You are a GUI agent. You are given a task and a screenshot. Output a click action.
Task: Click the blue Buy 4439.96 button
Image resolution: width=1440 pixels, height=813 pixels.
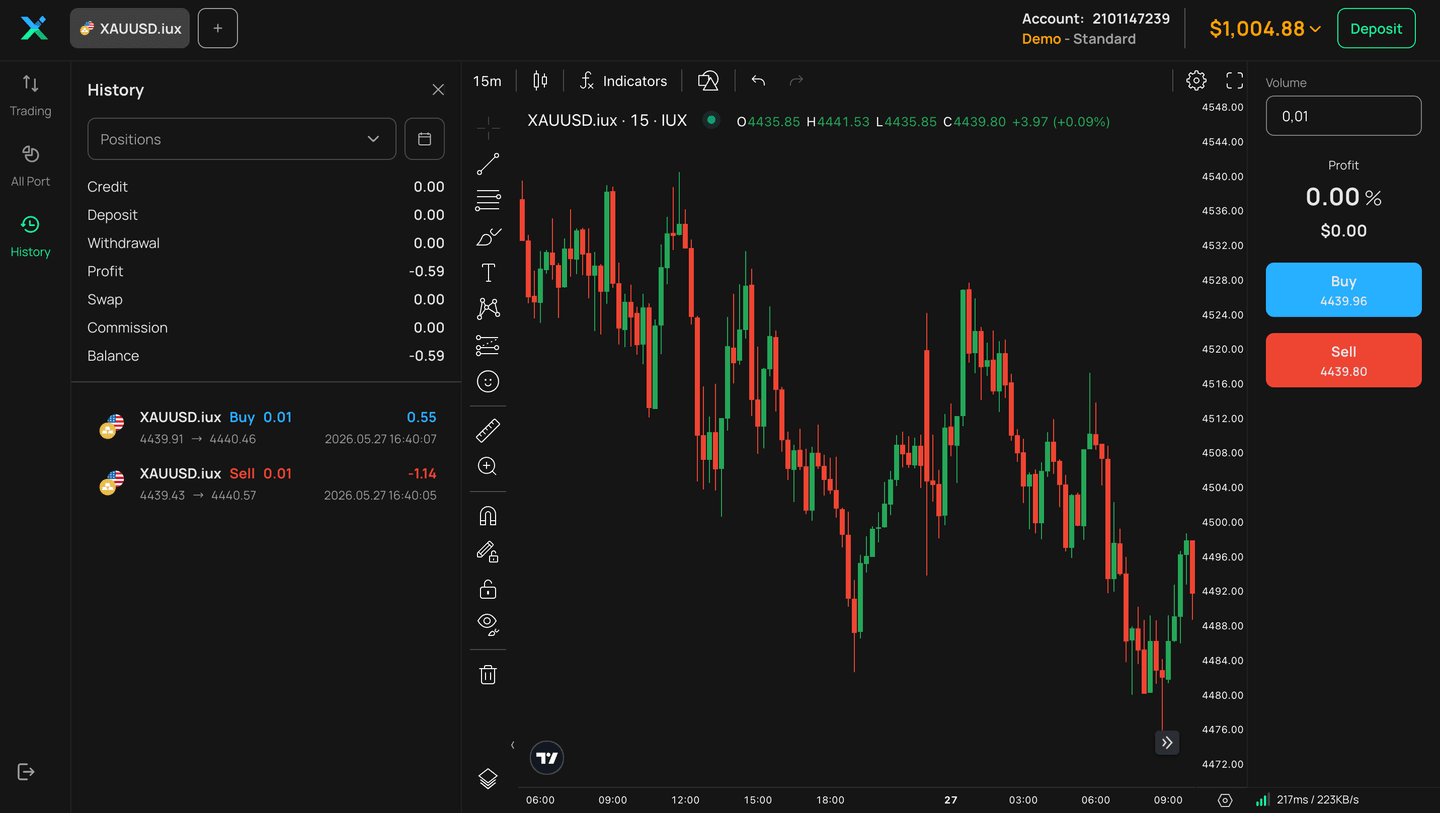coord(1343,290)
